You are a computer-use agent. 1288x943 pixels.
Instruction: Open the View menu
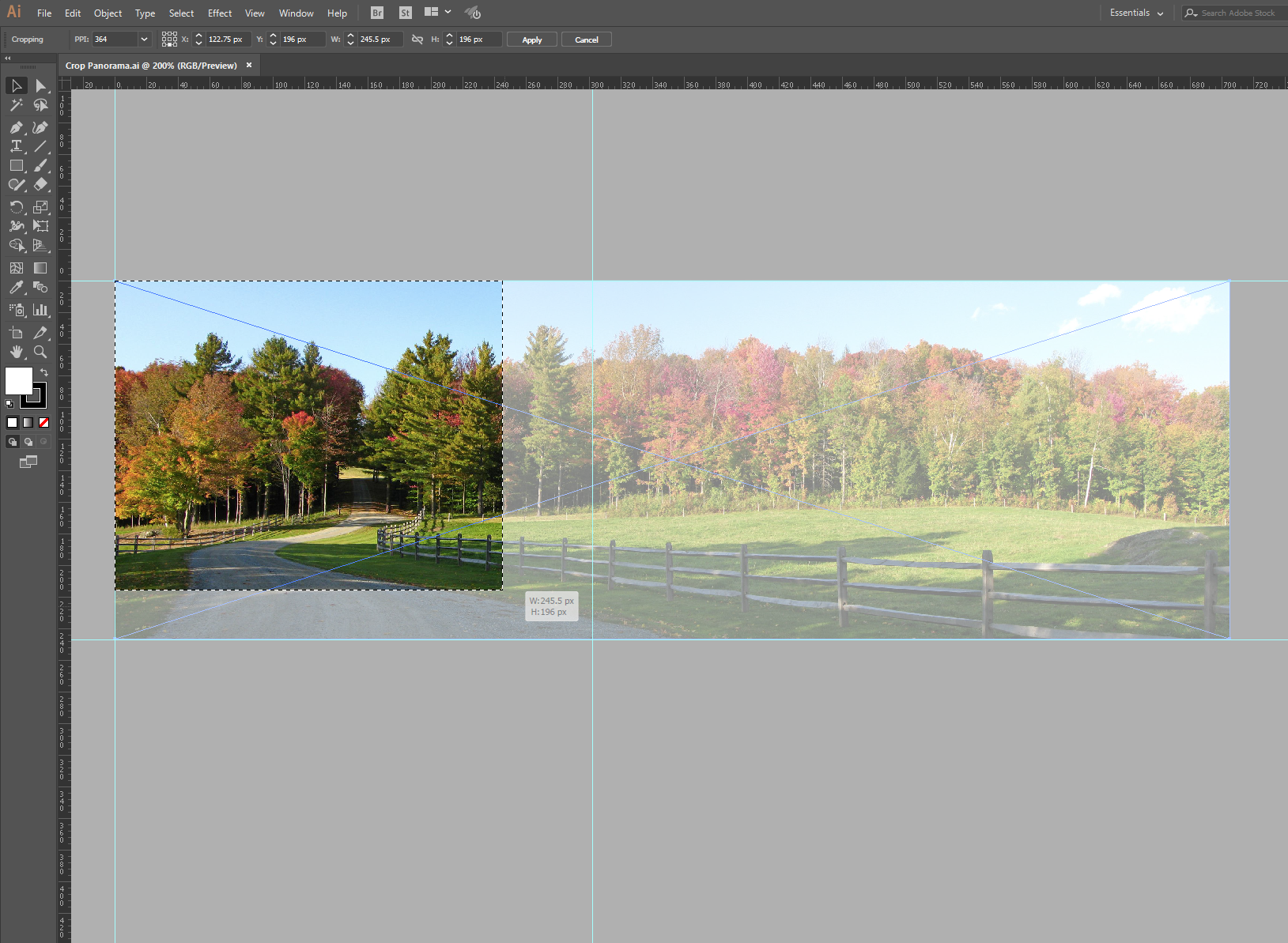pyautogui.click(x=255, y=13)
